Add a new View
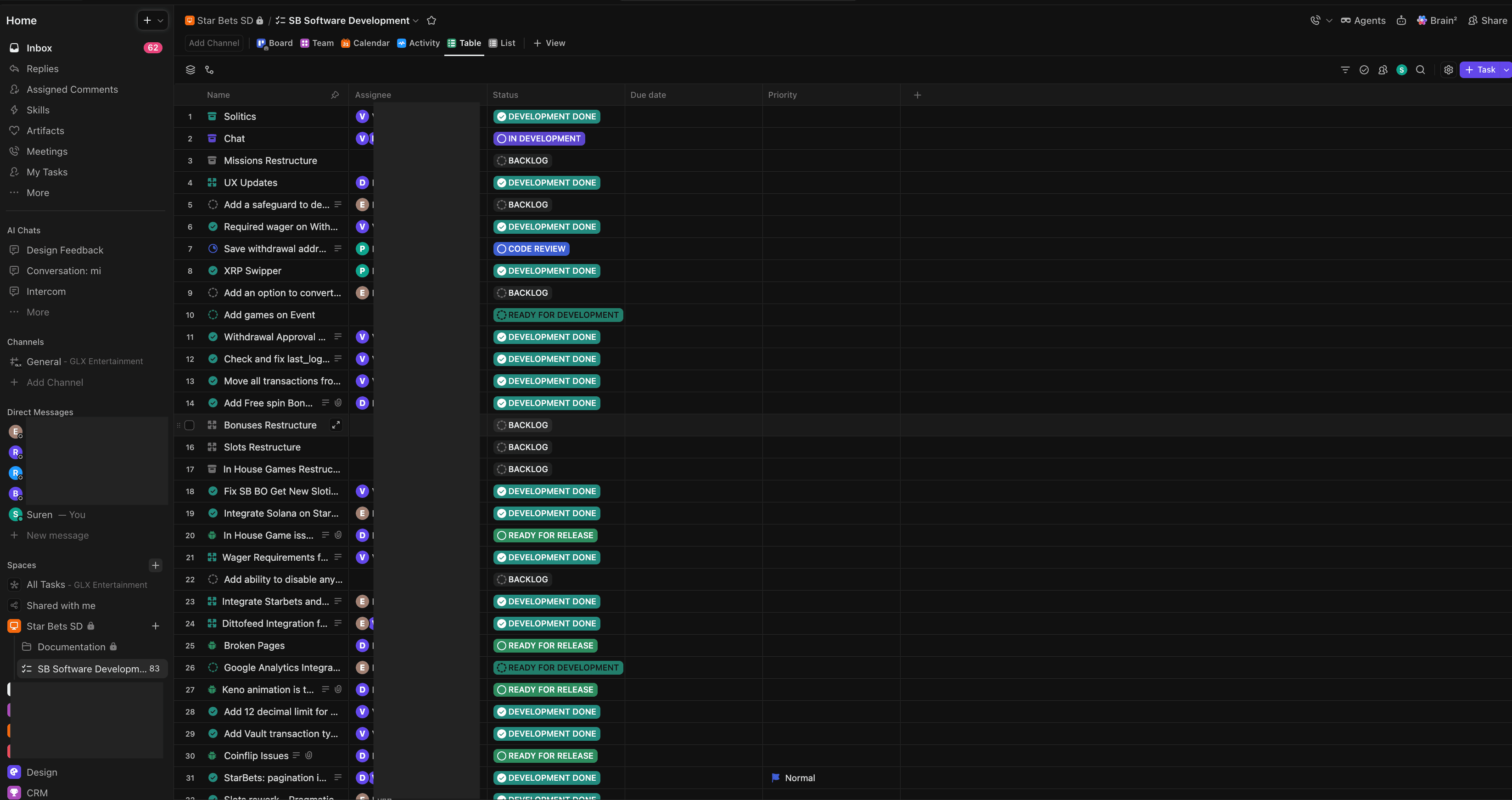 coord(549,43)
